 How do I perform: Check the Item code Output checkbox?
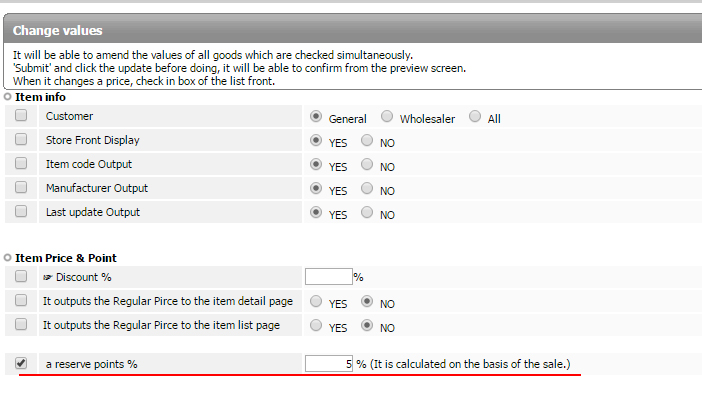click(21, 164)
